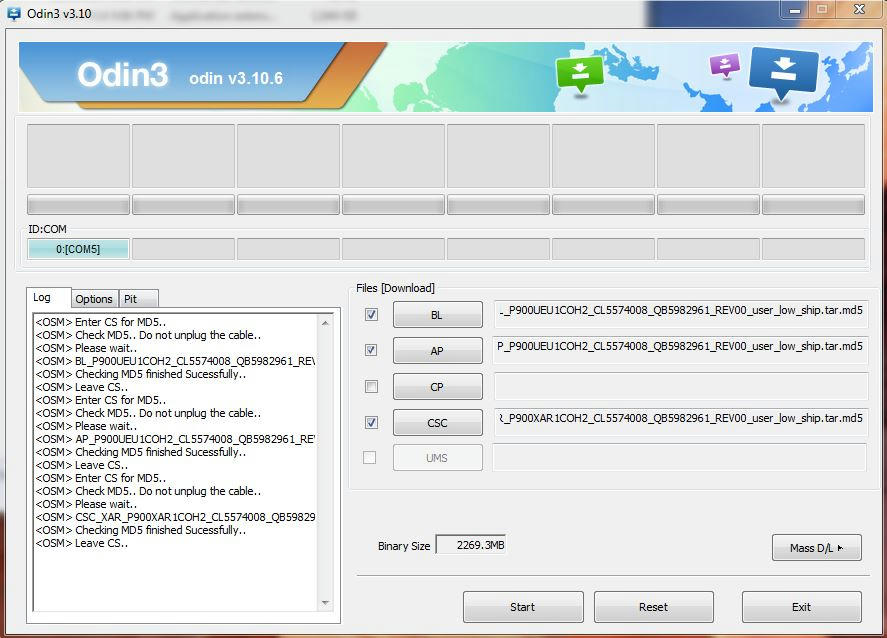Click the Odin3 title bar icon
The image size is (887, 638).
13,12
